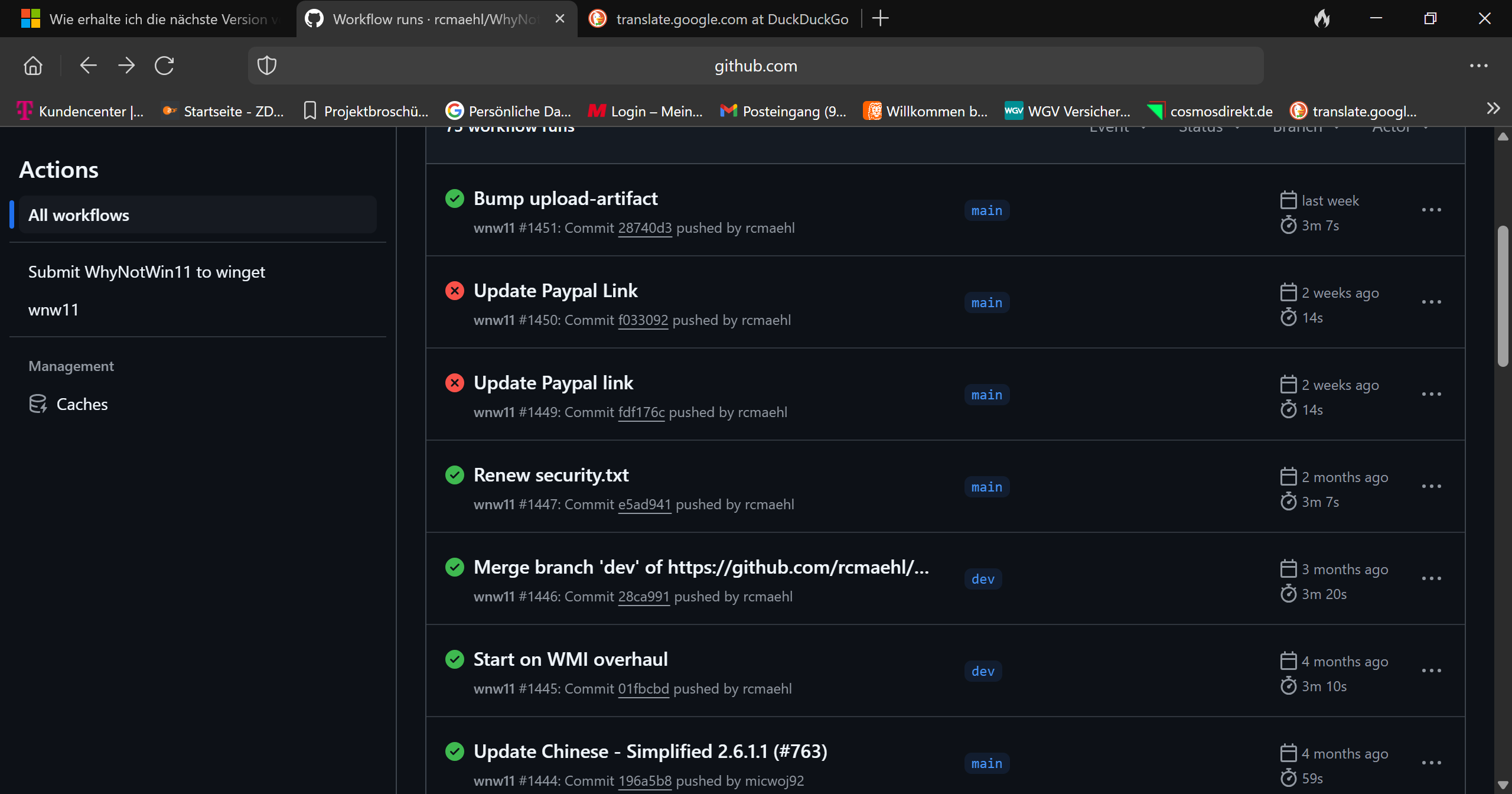Reload the page with refresh icon
The height and width of the screenshot is (794, 1512).
pos(164,66)
